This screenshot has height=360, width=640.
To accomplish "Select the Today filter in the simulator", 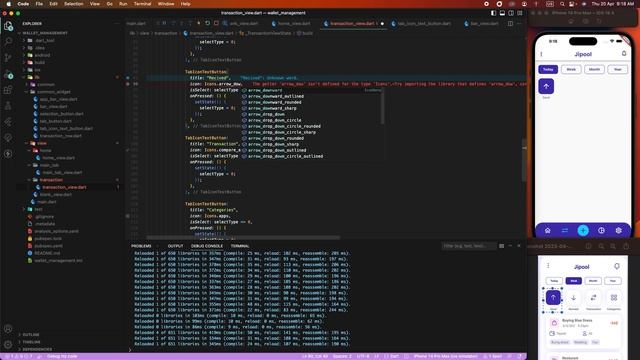I will pyautogui.click(x=548, y=69).
